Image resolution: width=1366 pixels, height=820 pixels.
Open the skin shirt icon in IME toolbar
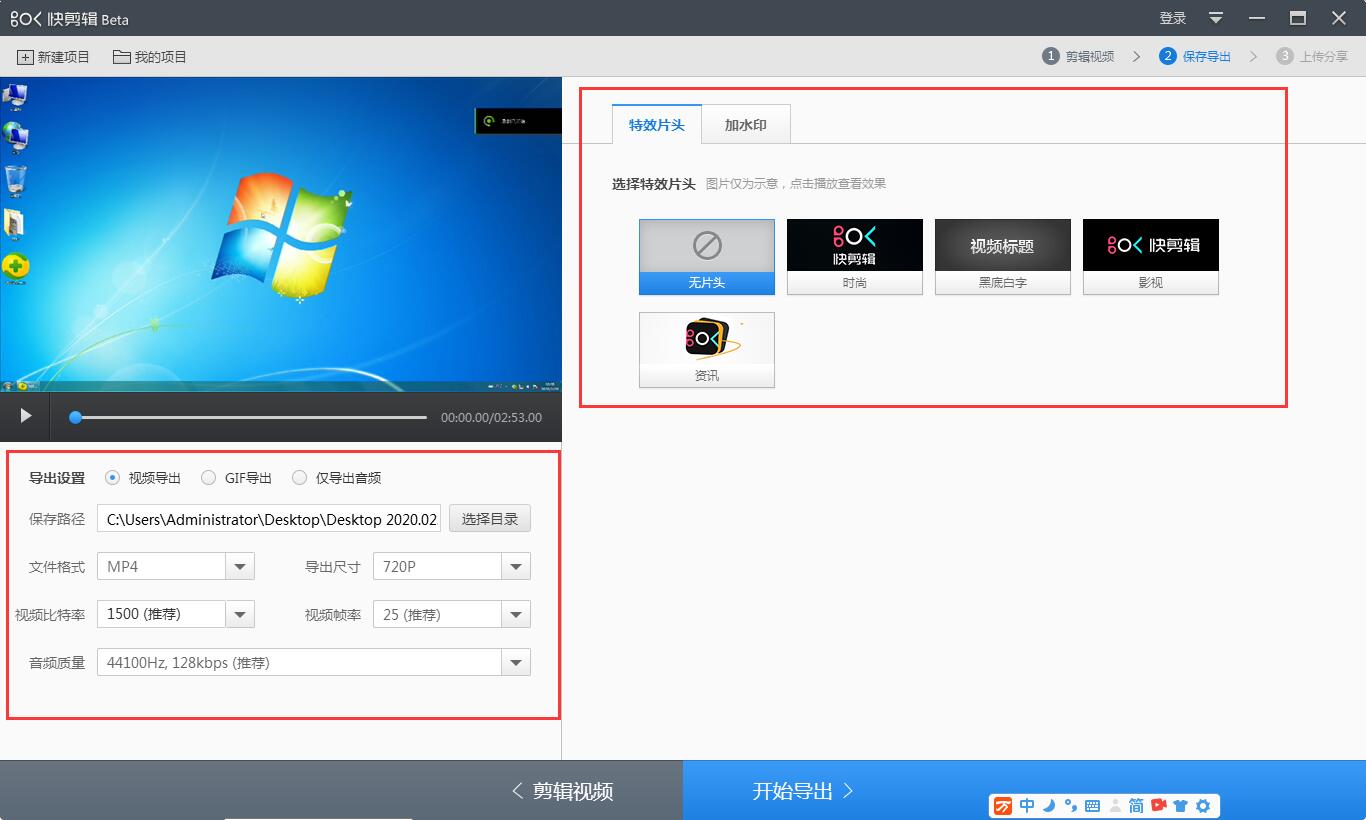pos(1181,806)
